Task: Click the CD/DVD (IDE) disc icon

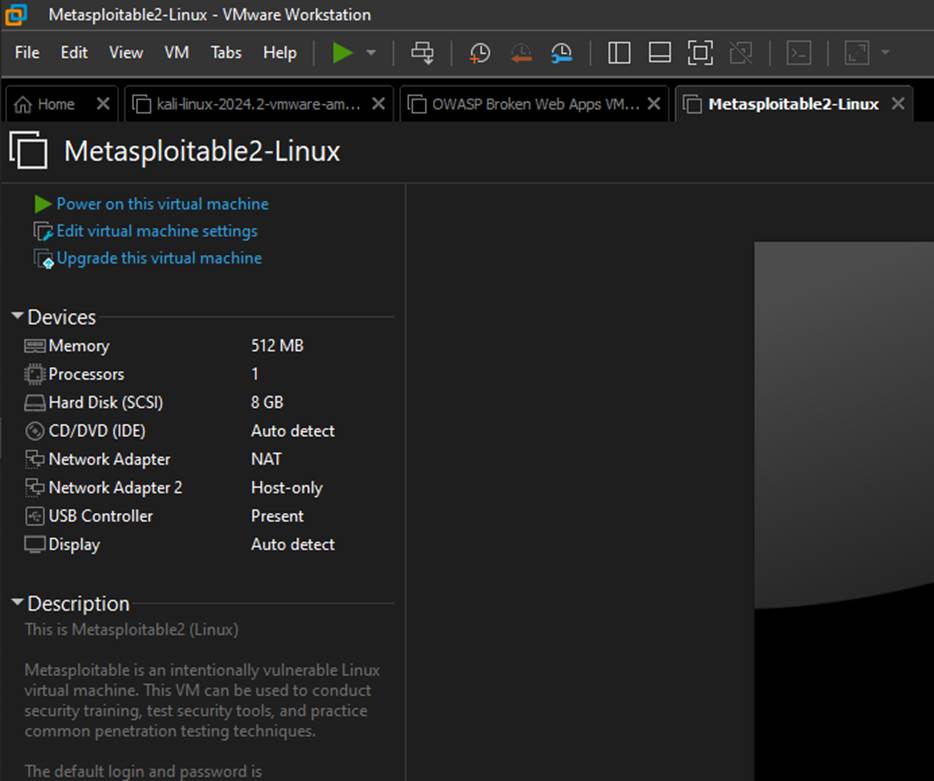Action: coord(35,431)
